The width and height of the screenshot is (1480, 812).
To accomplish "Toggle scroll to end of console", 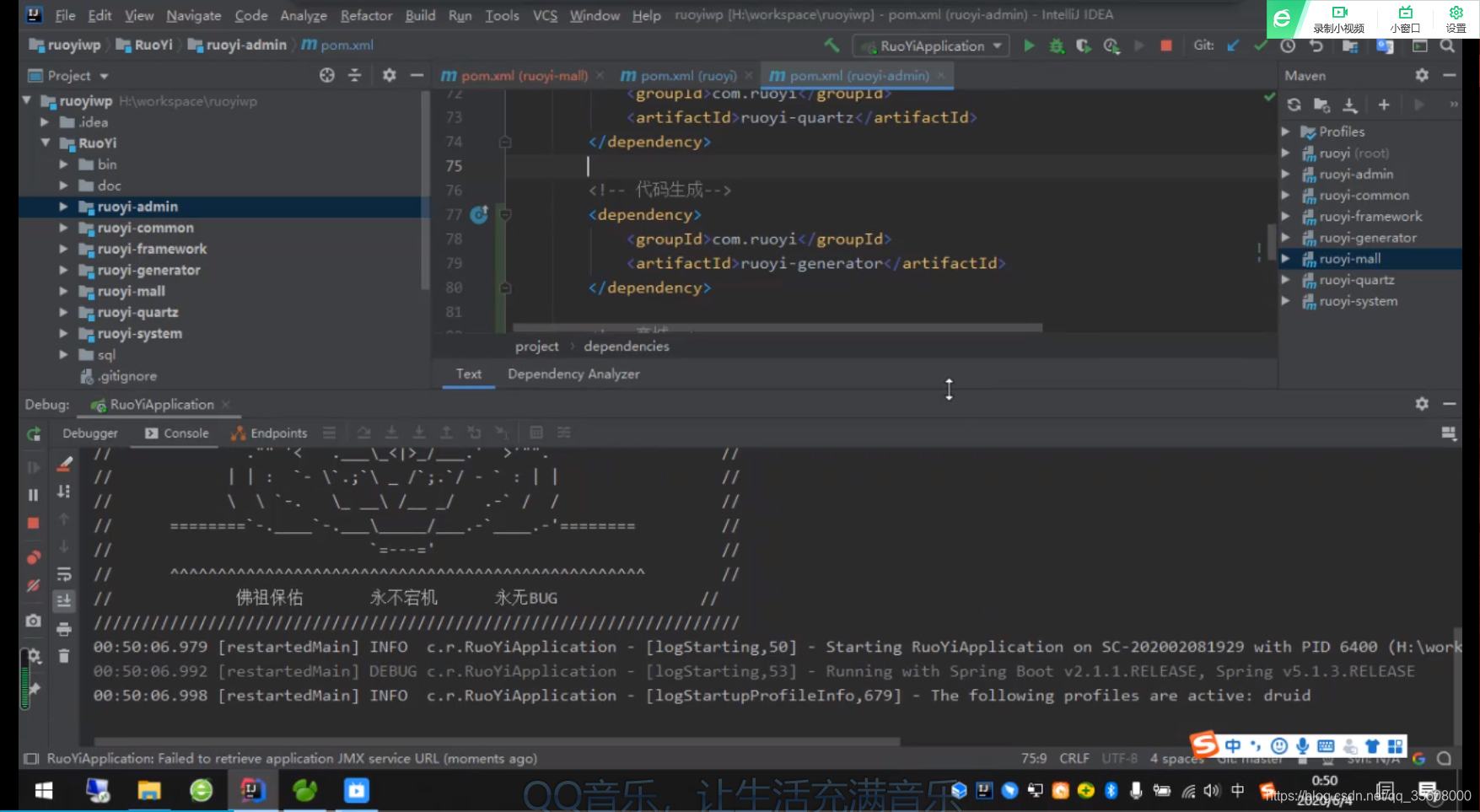I will [64, 601].
